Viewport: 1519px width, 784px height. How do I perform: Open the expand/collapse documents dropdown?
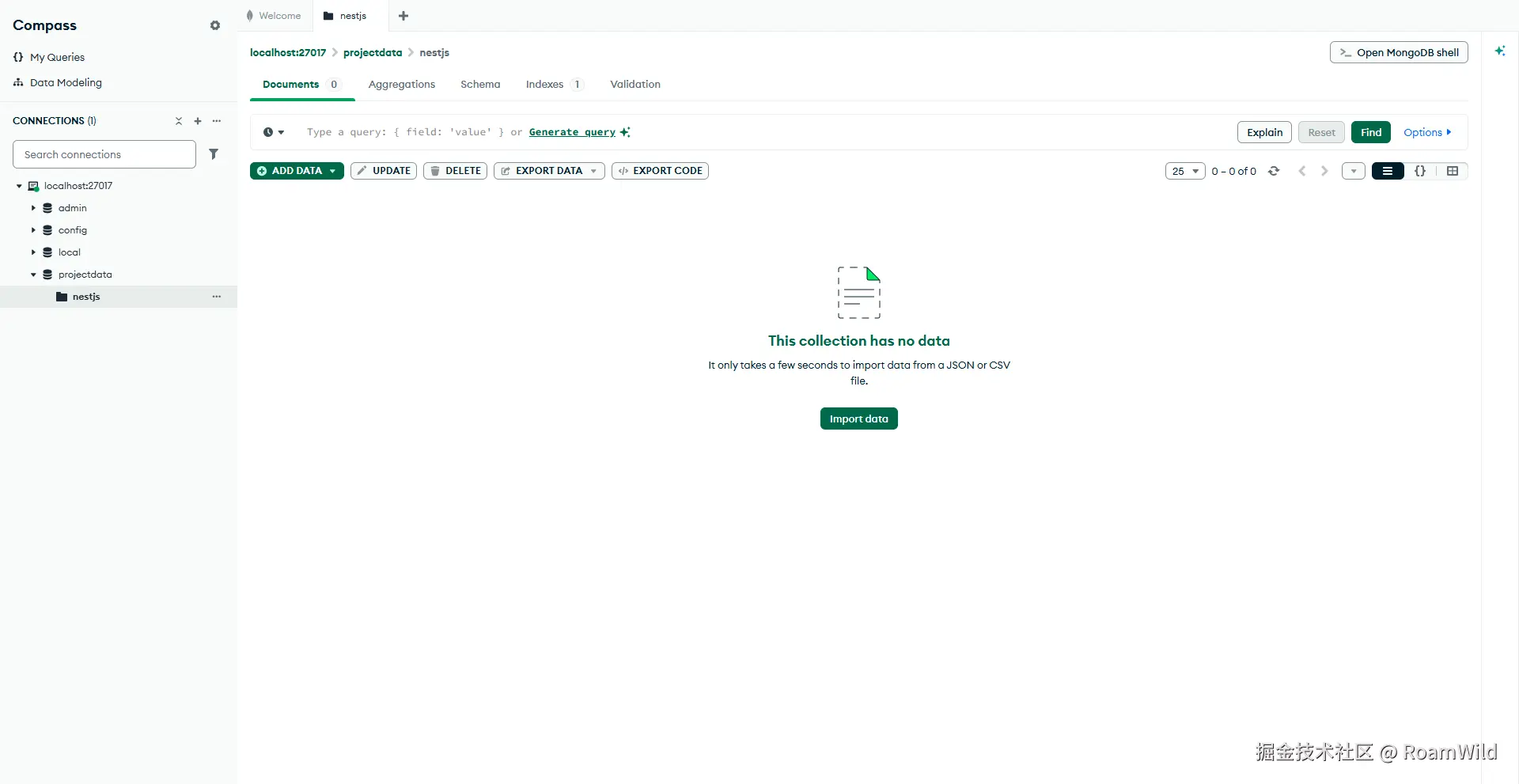point(1354,171)
